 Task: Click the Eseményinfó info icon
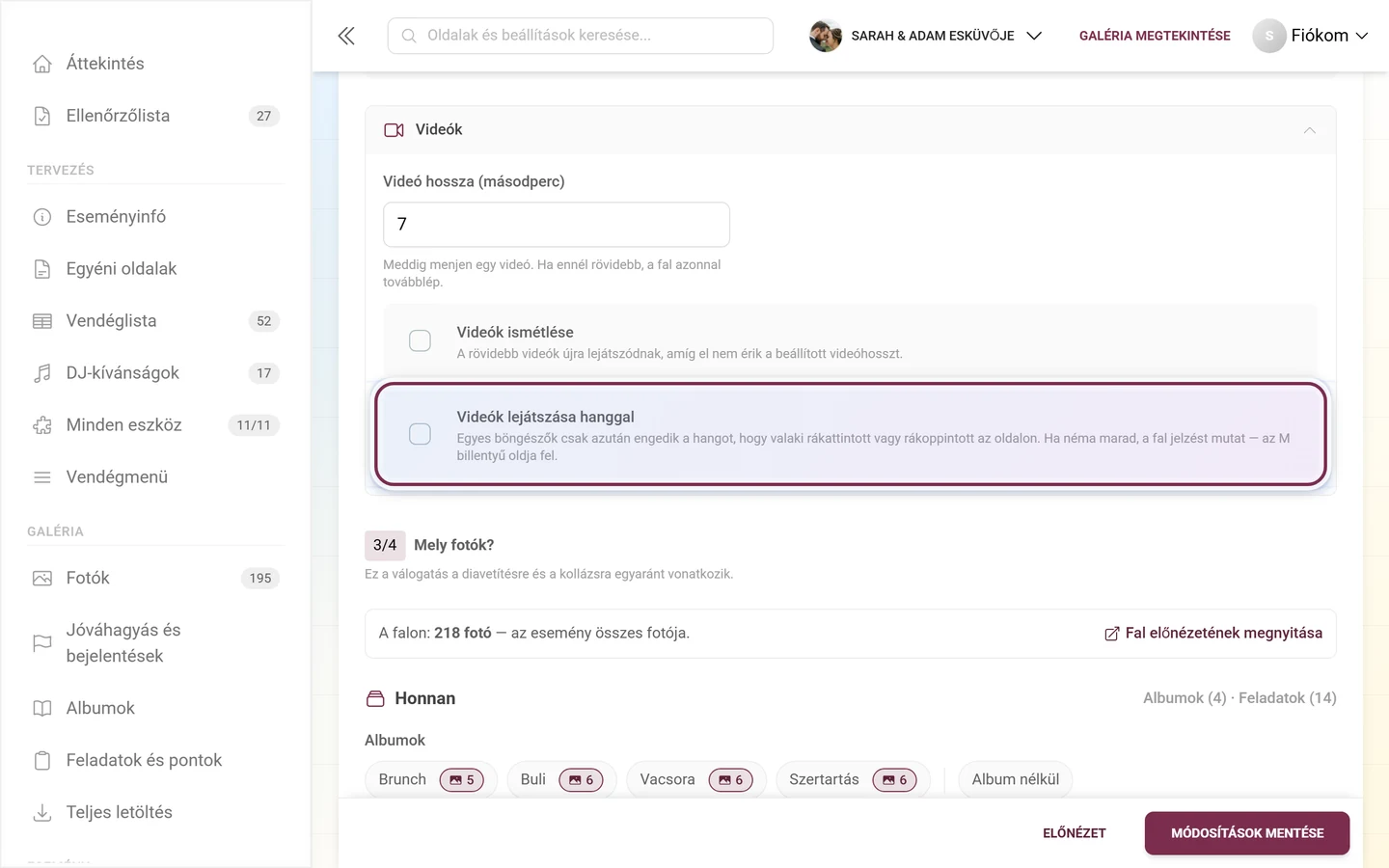[42, 217]
